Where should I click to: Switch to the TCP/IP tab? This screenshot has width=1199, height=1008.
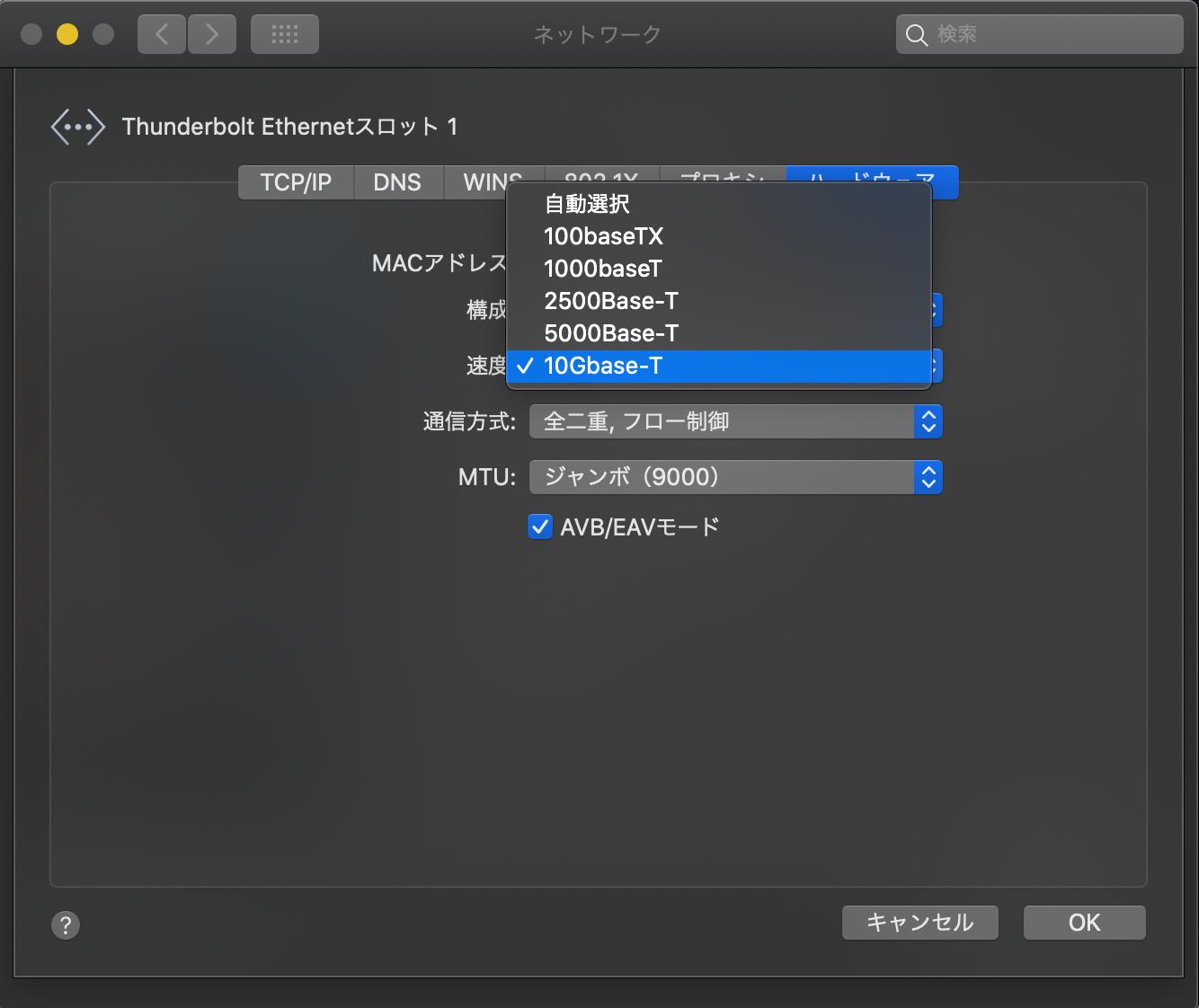(295, 182)
